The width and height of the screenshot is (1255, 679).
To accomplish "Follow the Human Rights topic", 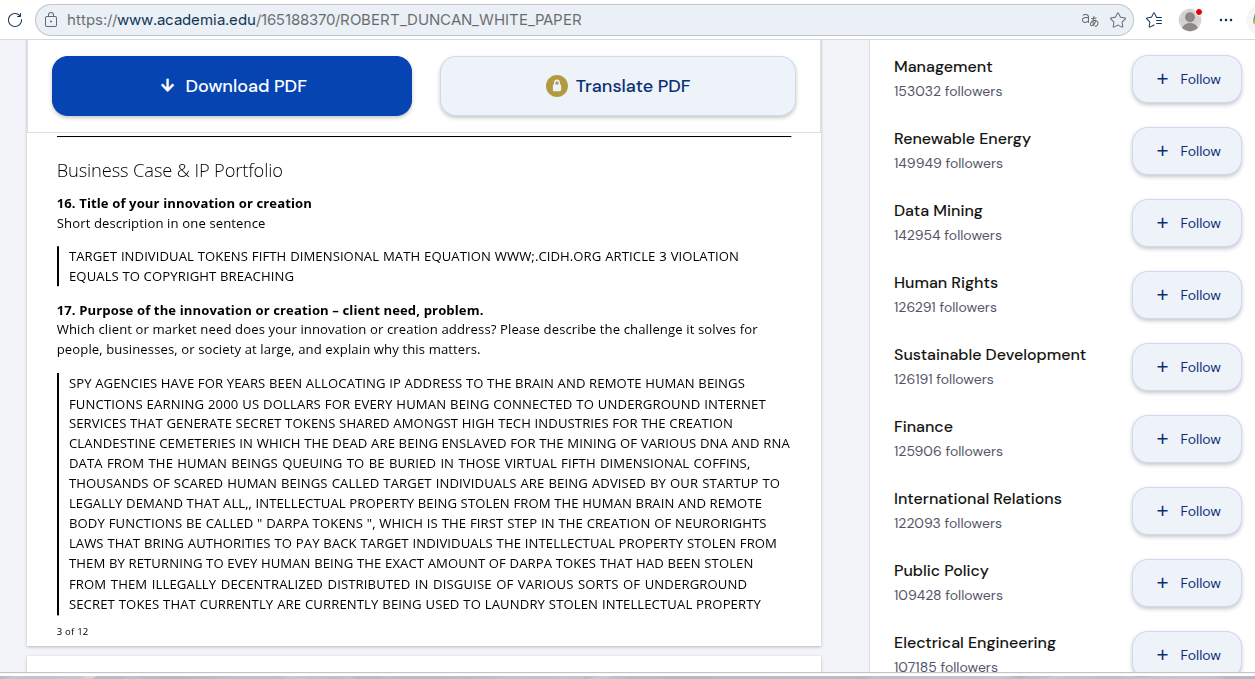I will pos(1187,295).
